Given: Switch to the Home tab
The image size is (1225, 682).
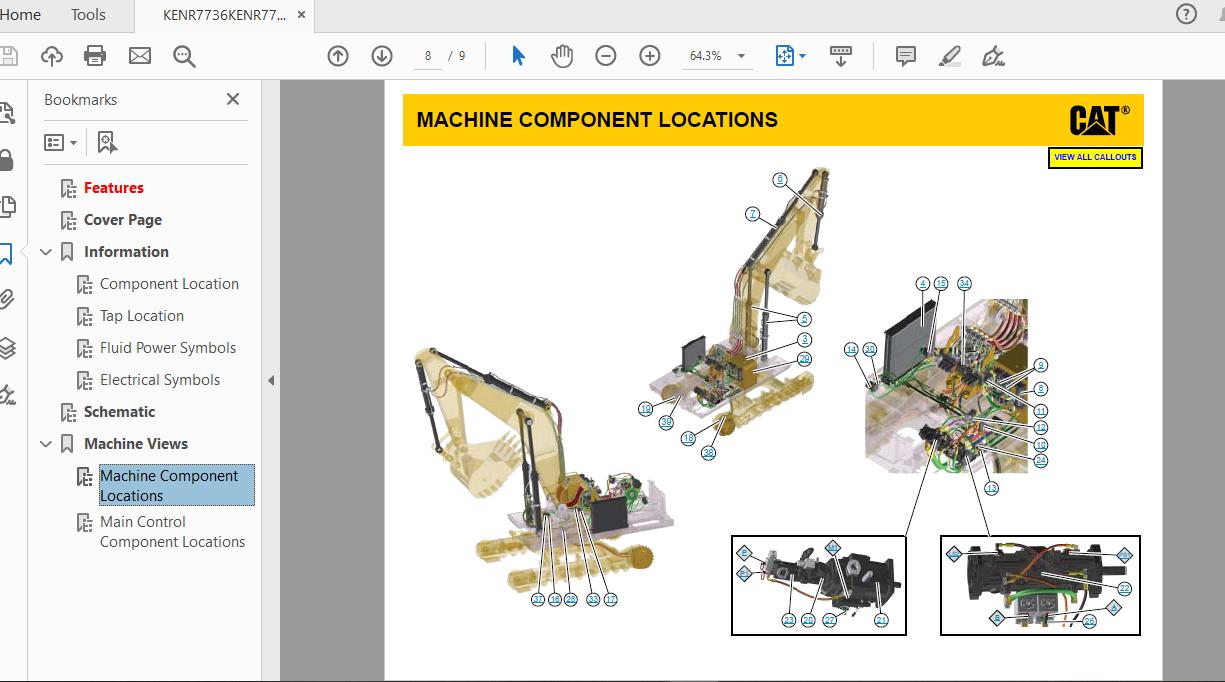Looking at the screenshot, I should 20,15.
